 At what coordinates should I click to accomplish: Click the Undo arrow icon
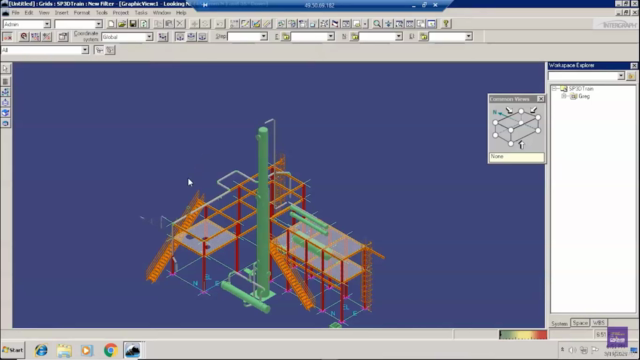(x=220, y=24)
